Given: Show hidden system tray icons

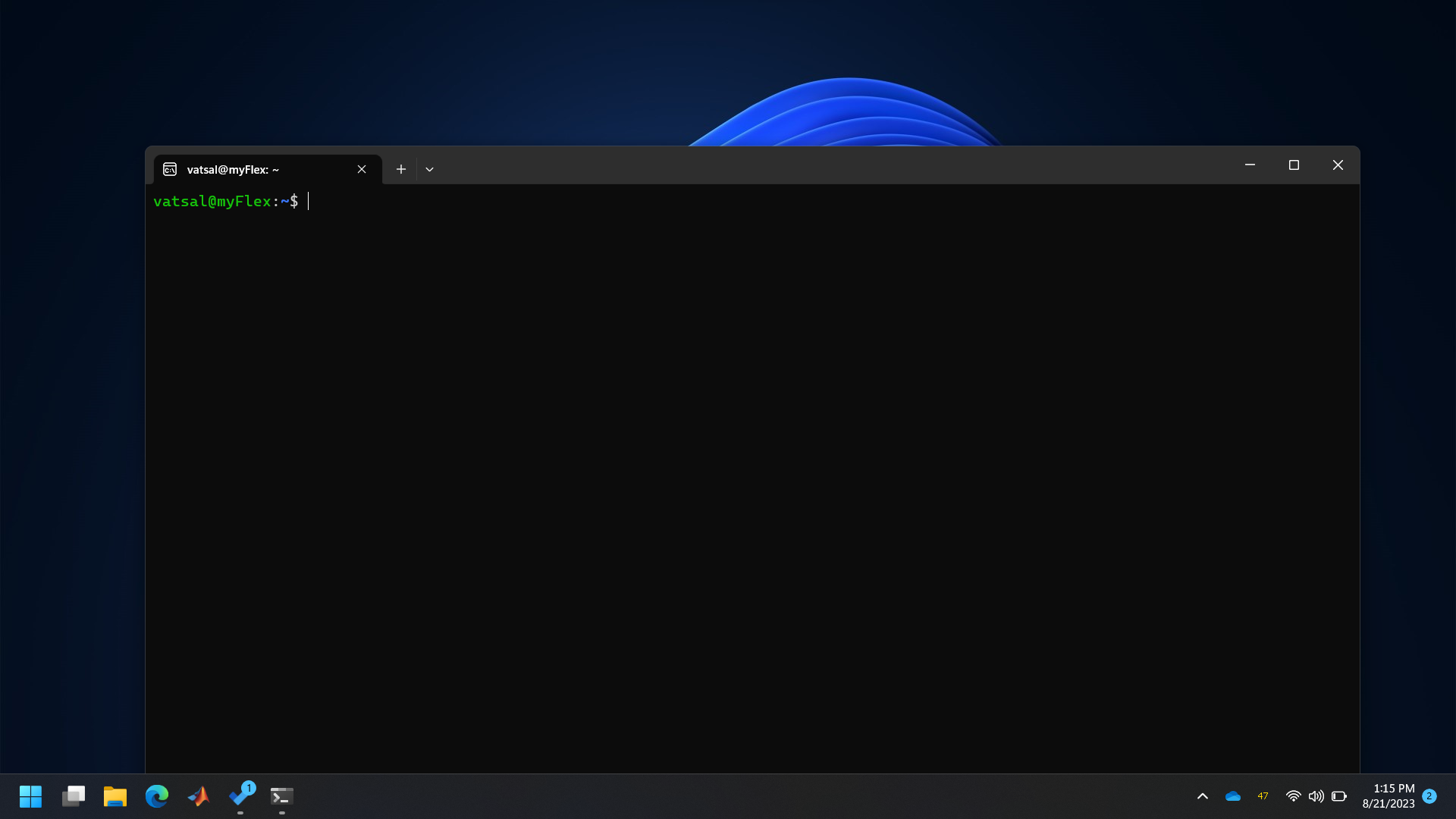Looking at the screenshot, I should [1203, 796].
